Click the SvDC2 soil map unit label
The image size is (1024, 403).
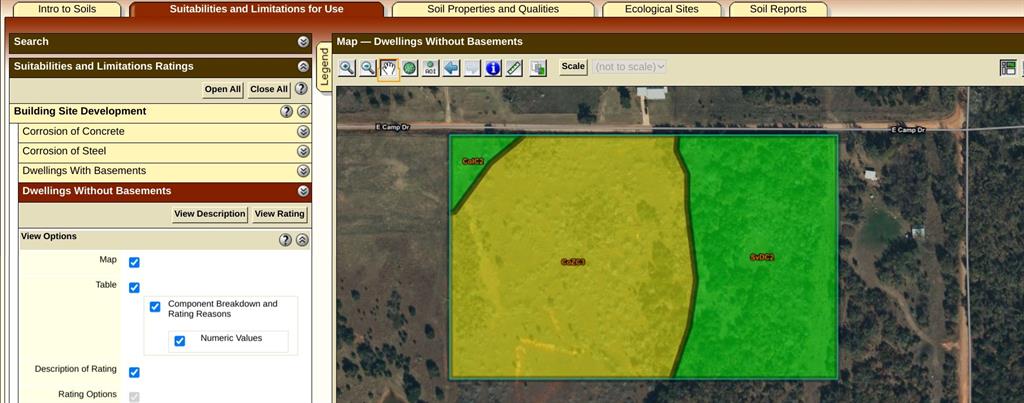pyautogui.click(x=761, y=257)
